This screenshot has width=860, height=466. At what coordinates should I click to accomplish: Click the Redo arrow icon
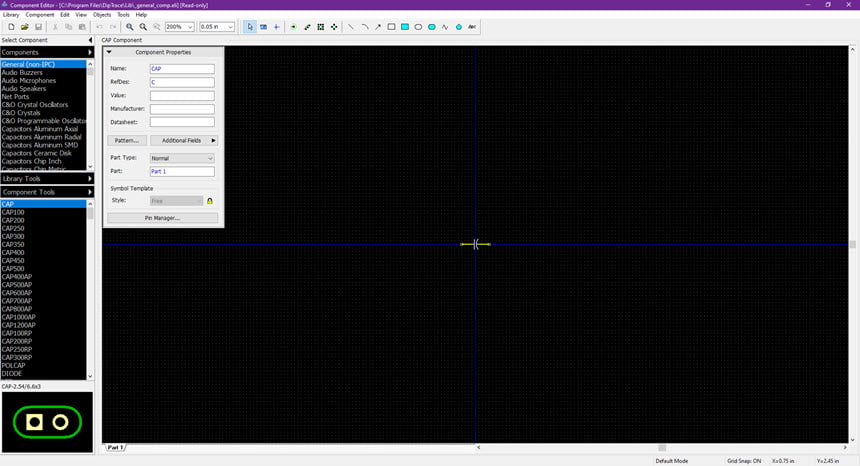(112, 27)
